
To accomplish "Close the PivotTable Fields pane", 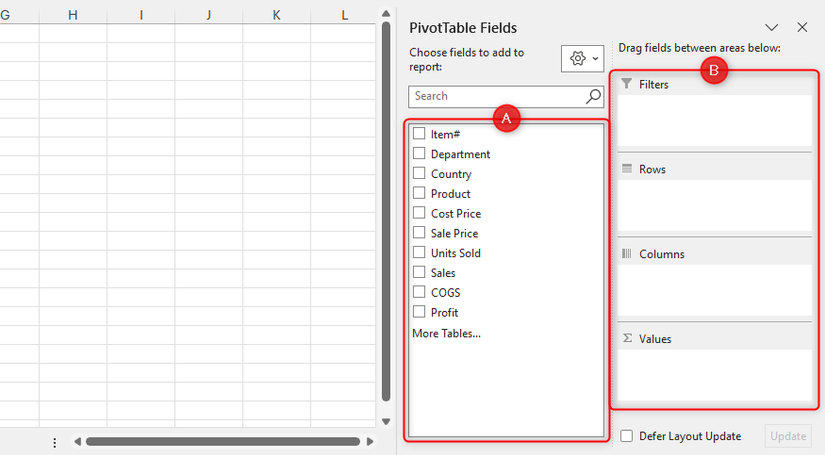I will pos(802,28).
